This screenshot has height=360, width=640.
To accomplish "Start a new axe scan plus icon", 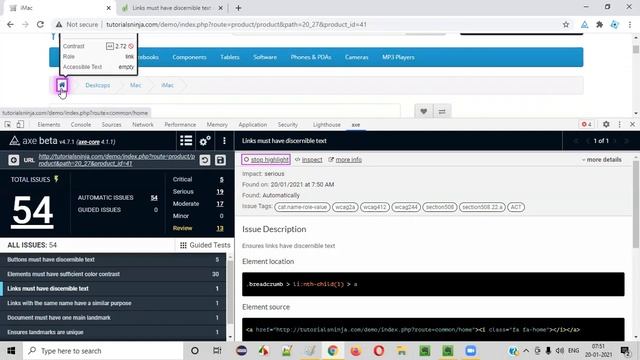I will pyautogui.click(x=13, y=160).
